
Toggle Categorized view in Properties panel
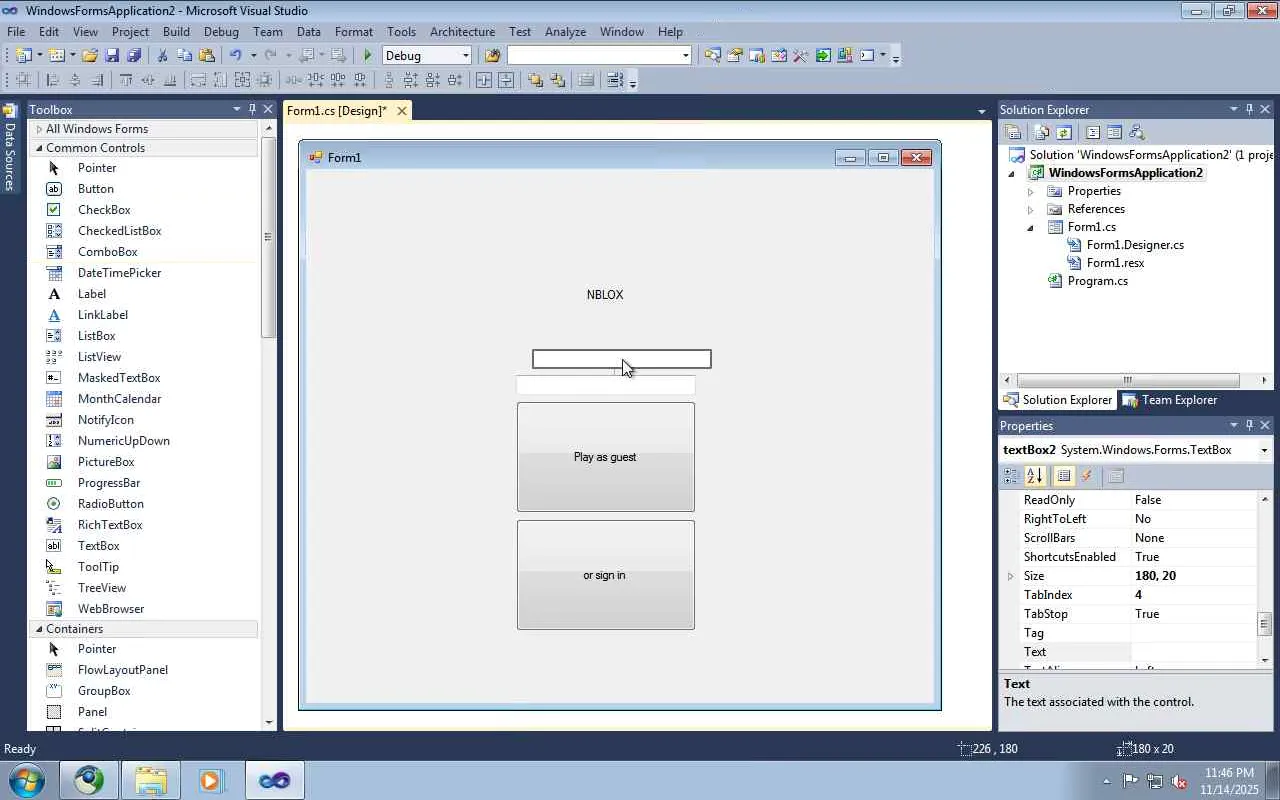[1011, 476]
